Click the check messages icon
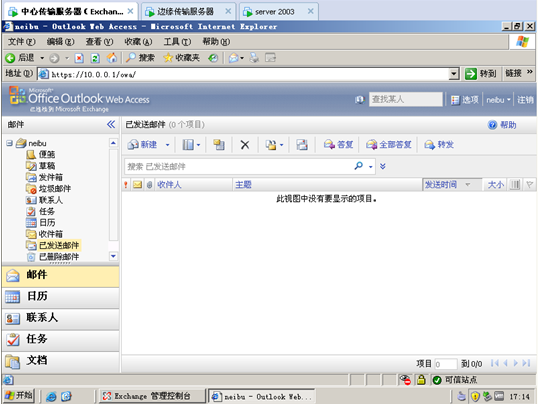The height and width of the screenshot is (404, 538). (x=302, y=145)
